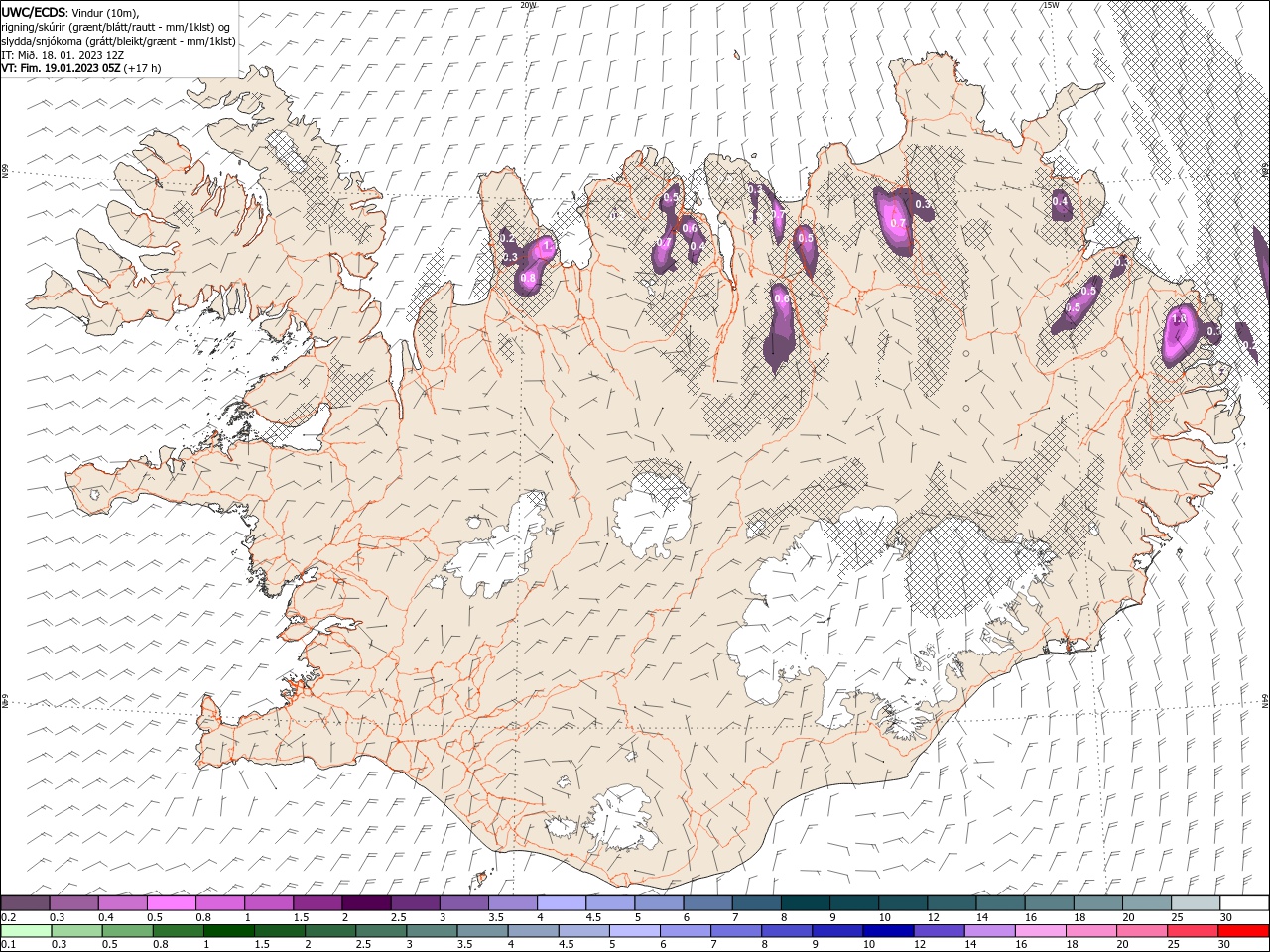
Task: Pick the bright red swatch labeled 30 in lower legend
Action: point(1244,931)
